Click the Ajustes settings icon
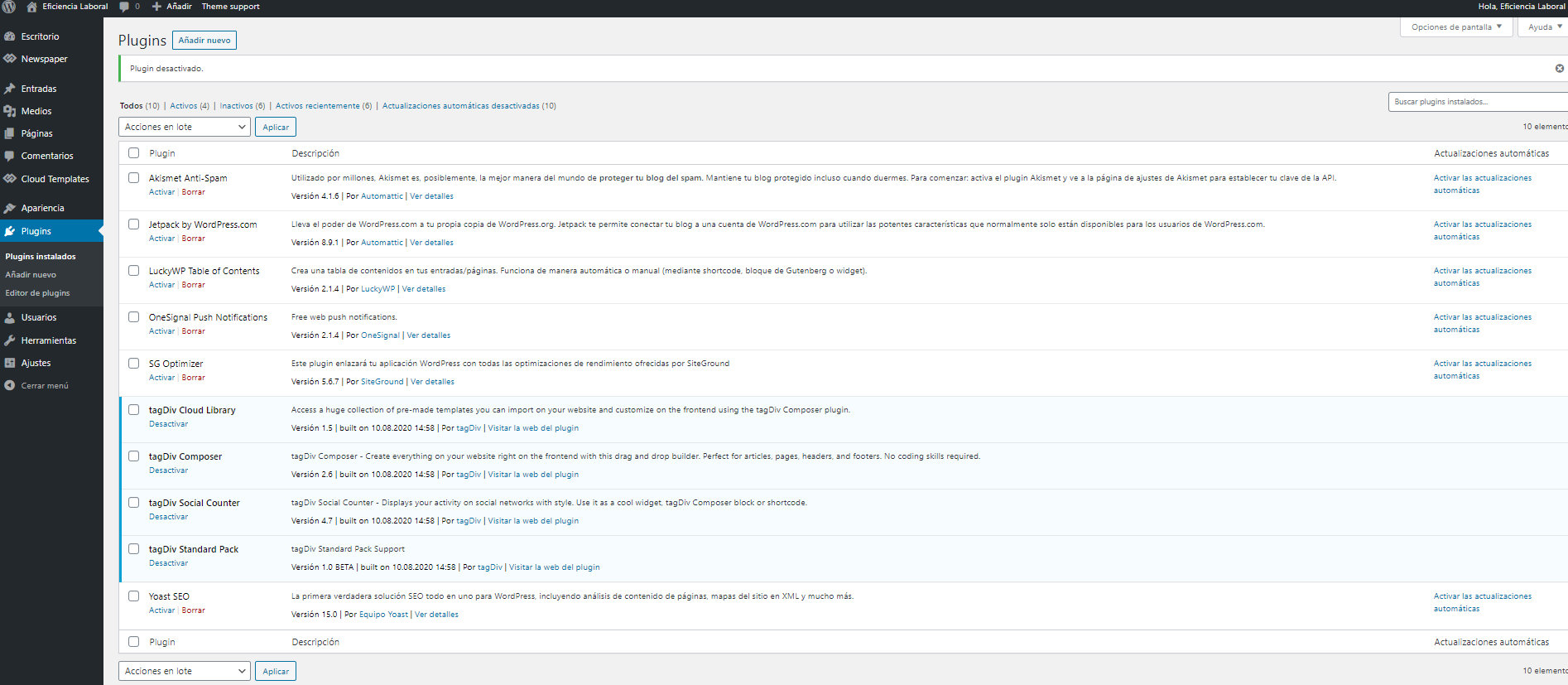Viewport: 1568px width, 685px height. click(x=10, y=363)
